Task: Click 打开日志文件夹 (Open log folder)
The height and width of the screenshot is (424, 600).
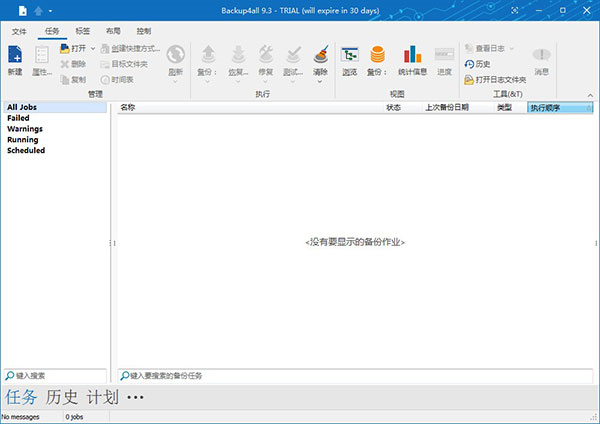Action: [495, 80]
